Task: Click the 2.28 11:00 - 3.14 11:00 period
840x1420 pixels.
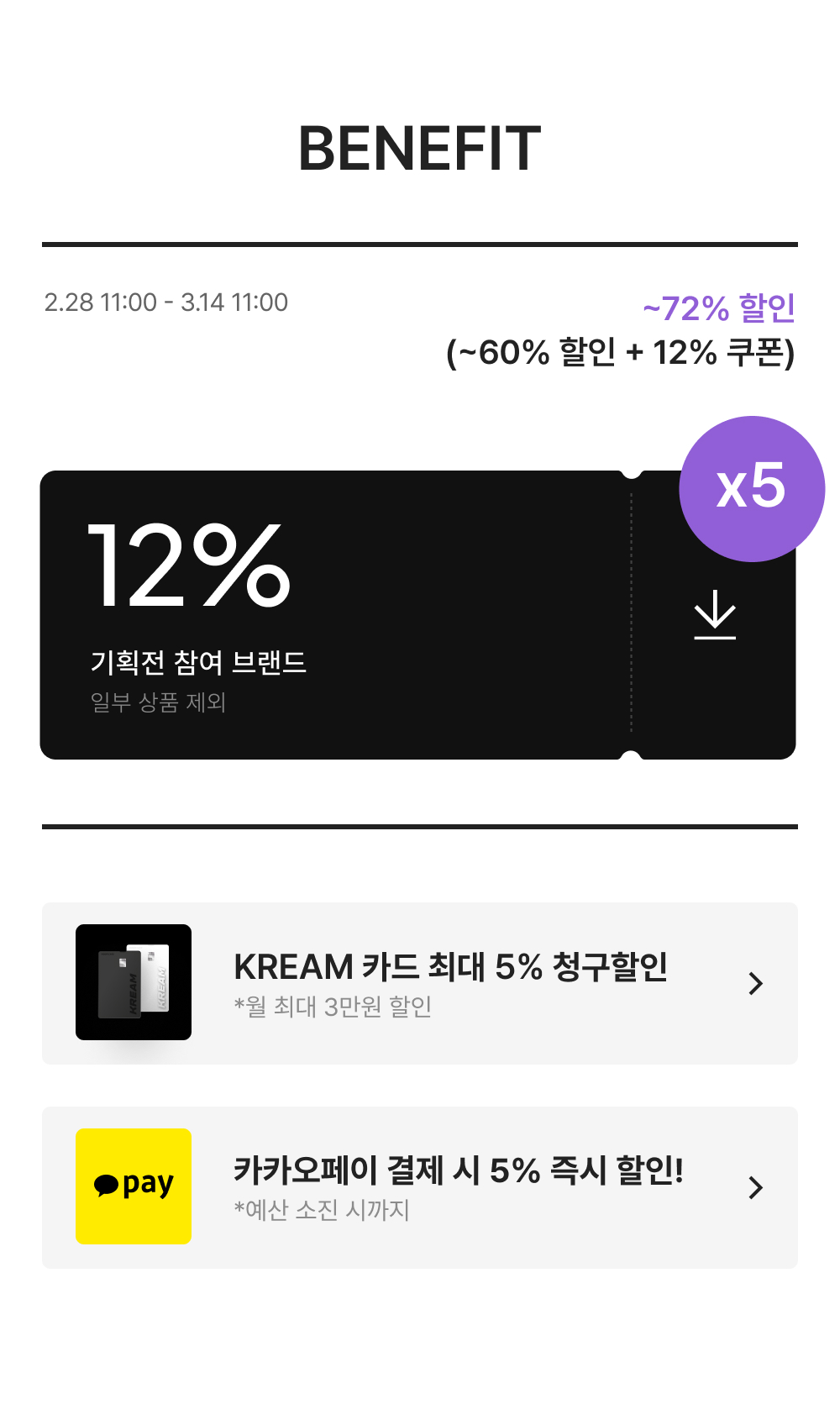Action: click(166, 302)
